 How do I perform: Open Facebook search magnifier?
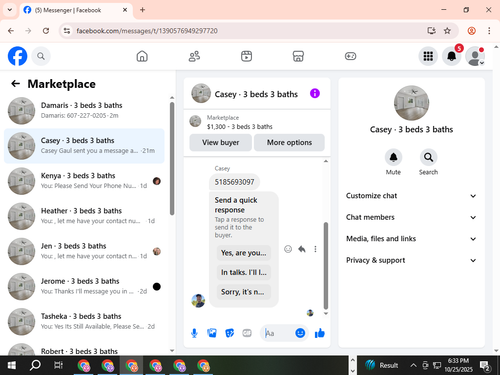point(41,56)
